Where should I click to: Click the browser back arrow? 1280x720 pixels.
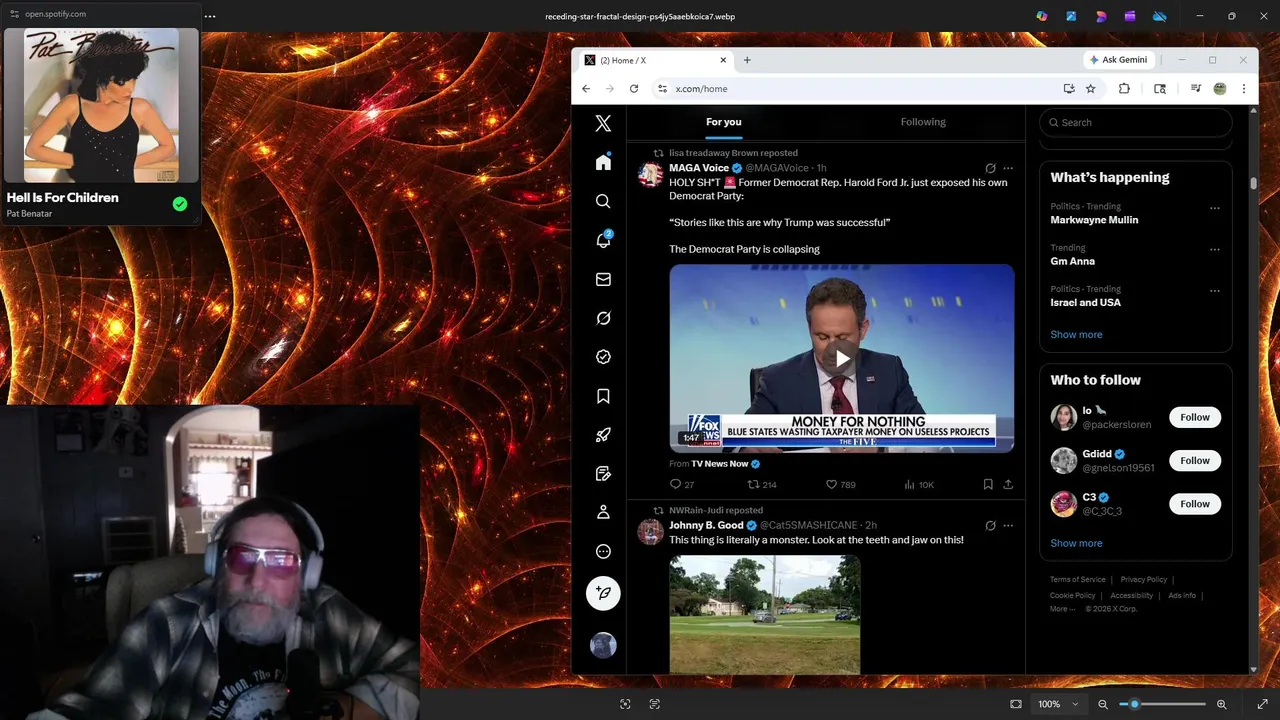pos(586,89)
